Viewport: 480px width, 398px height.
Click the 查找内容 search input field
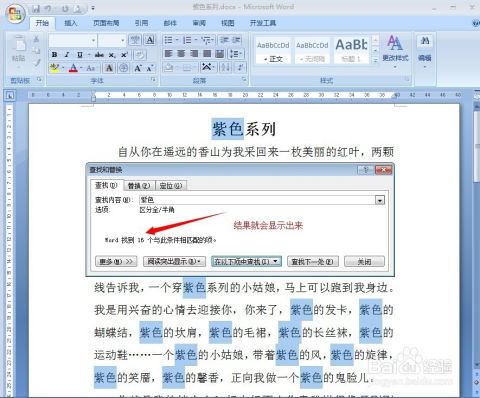point(257,200)
